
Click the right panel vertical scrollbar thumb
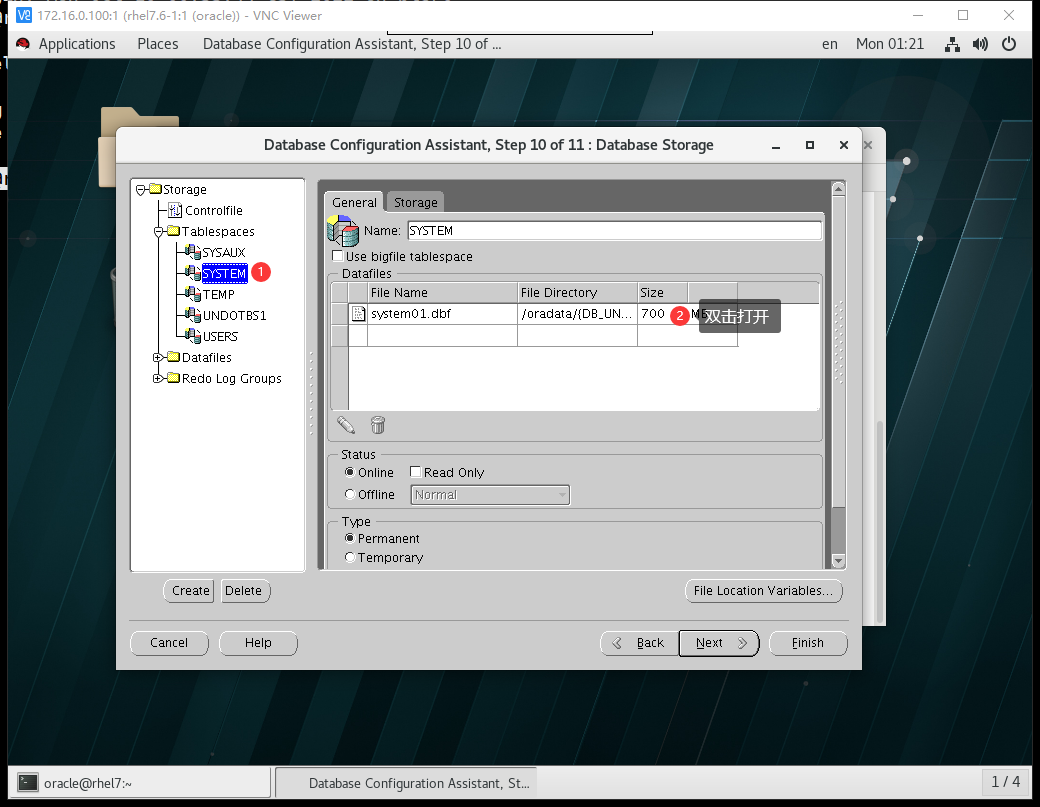[x=838, y=351]
